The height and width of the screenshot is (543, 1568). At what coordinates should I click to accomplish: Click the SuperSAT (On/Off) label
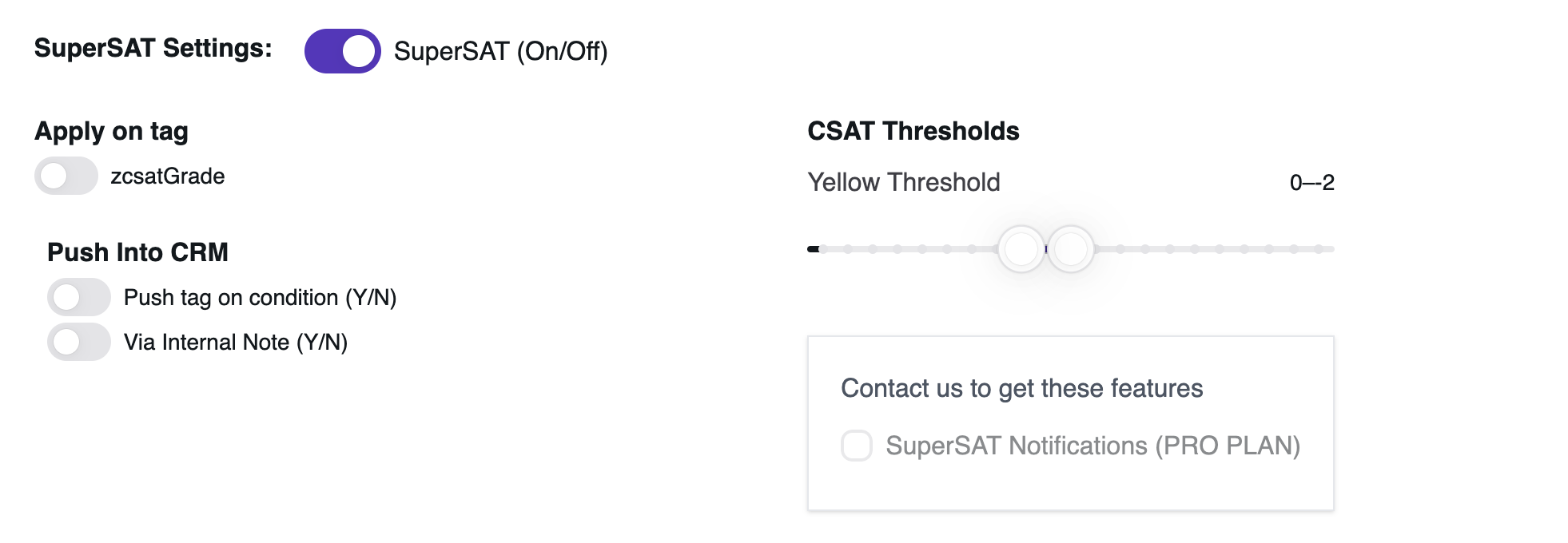[500, 51]
